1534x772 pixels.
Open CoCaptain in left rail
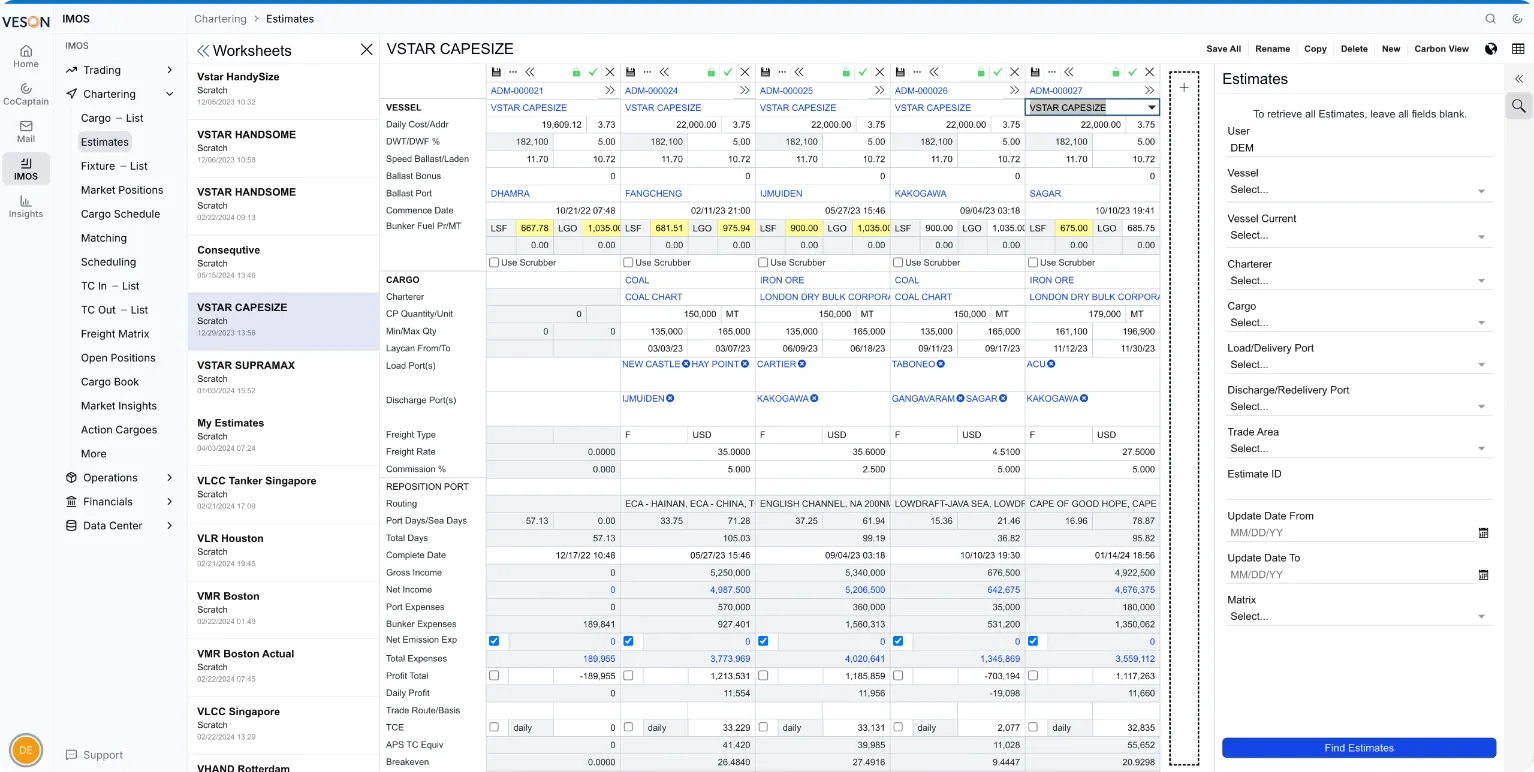(26, 94)
